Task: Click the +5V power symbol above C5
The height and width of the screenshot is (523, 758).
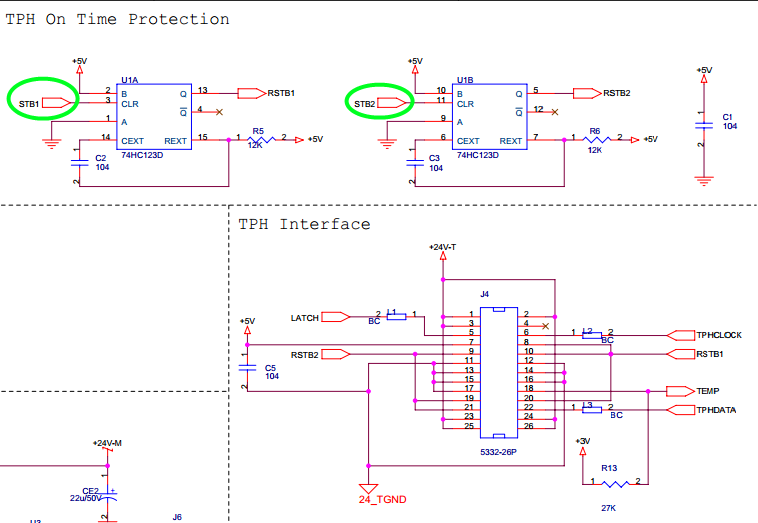Action: (248, 330)
